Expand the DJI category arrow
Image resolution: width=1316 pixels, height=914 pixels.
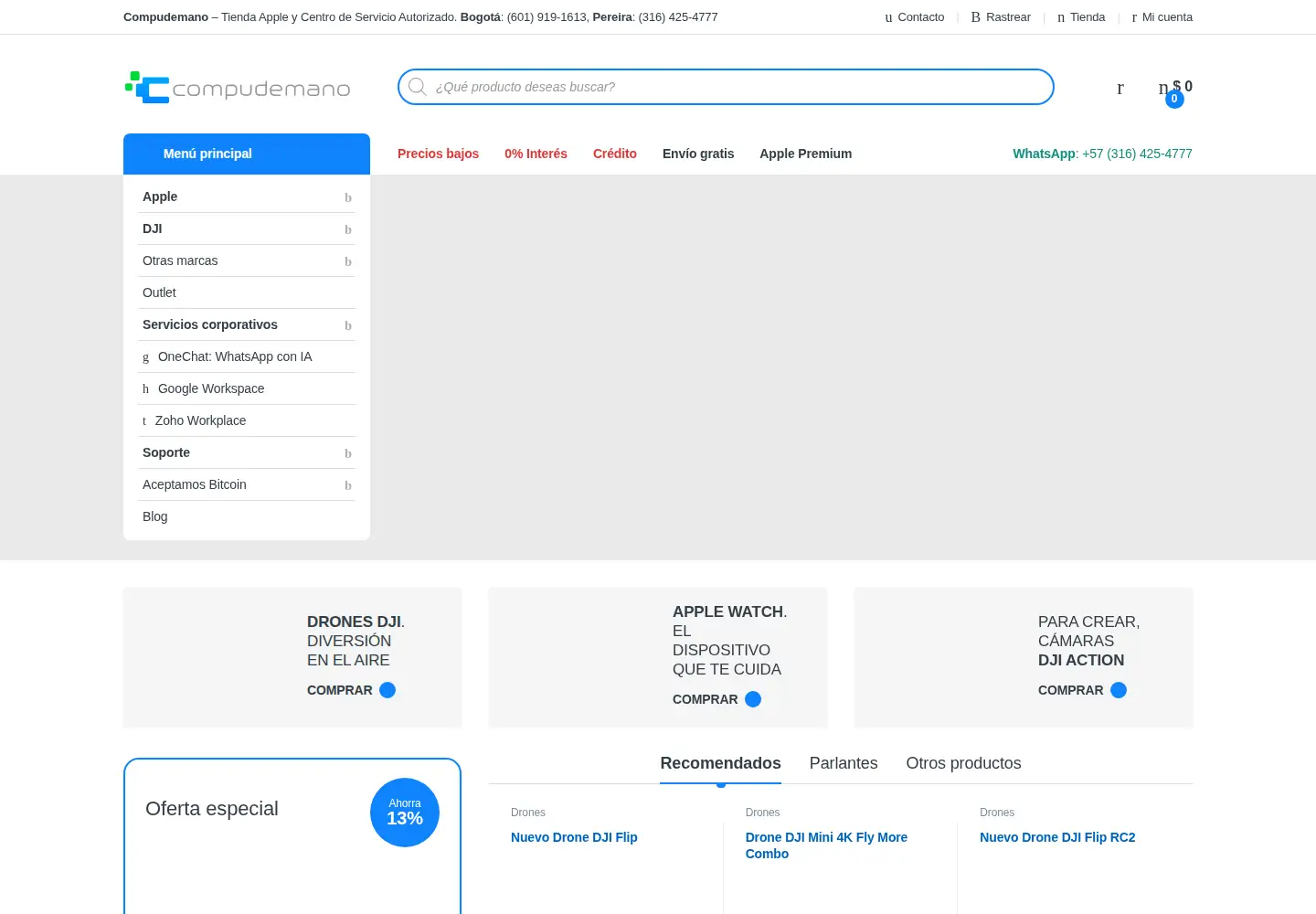(348, 229)
